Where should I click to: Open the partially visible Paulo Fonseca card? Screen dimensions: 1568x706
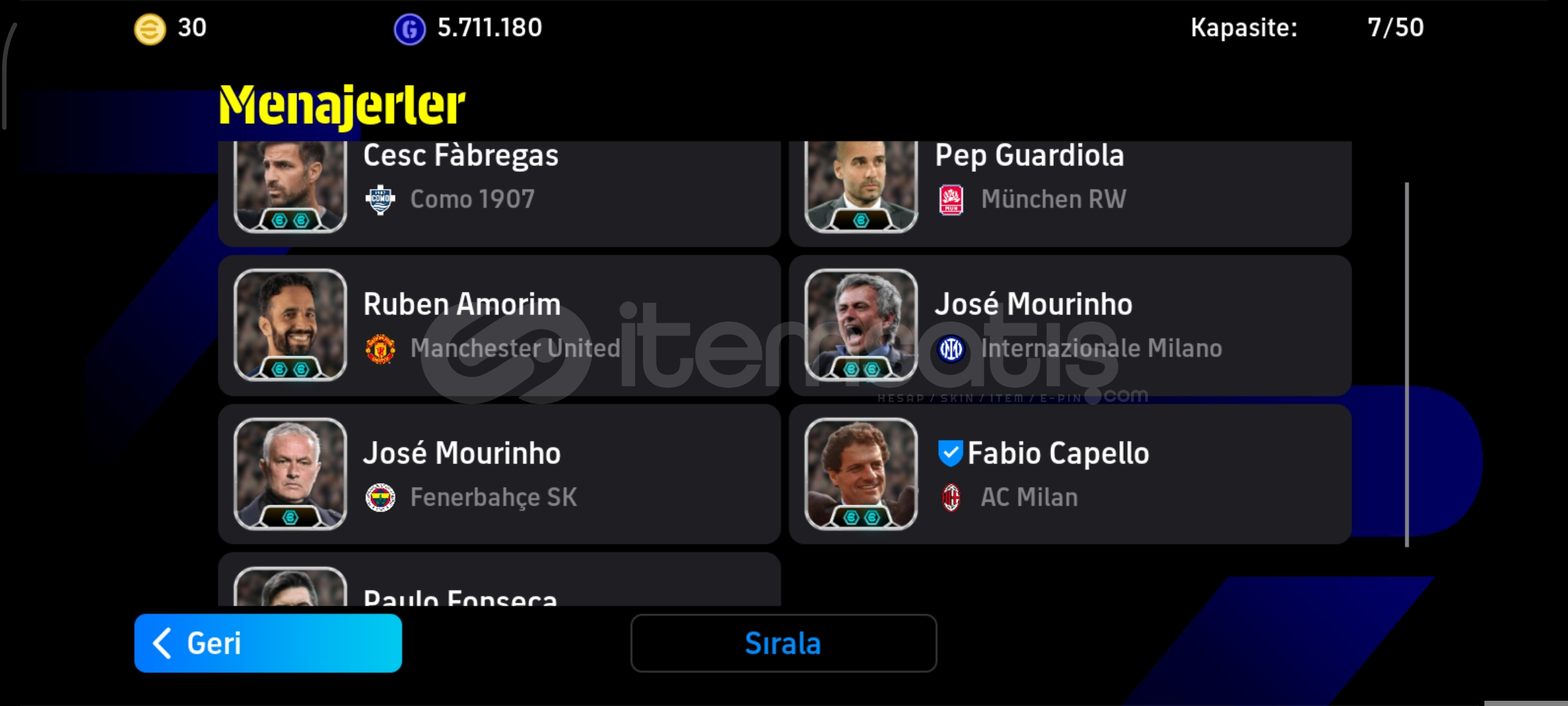point(499,579)
